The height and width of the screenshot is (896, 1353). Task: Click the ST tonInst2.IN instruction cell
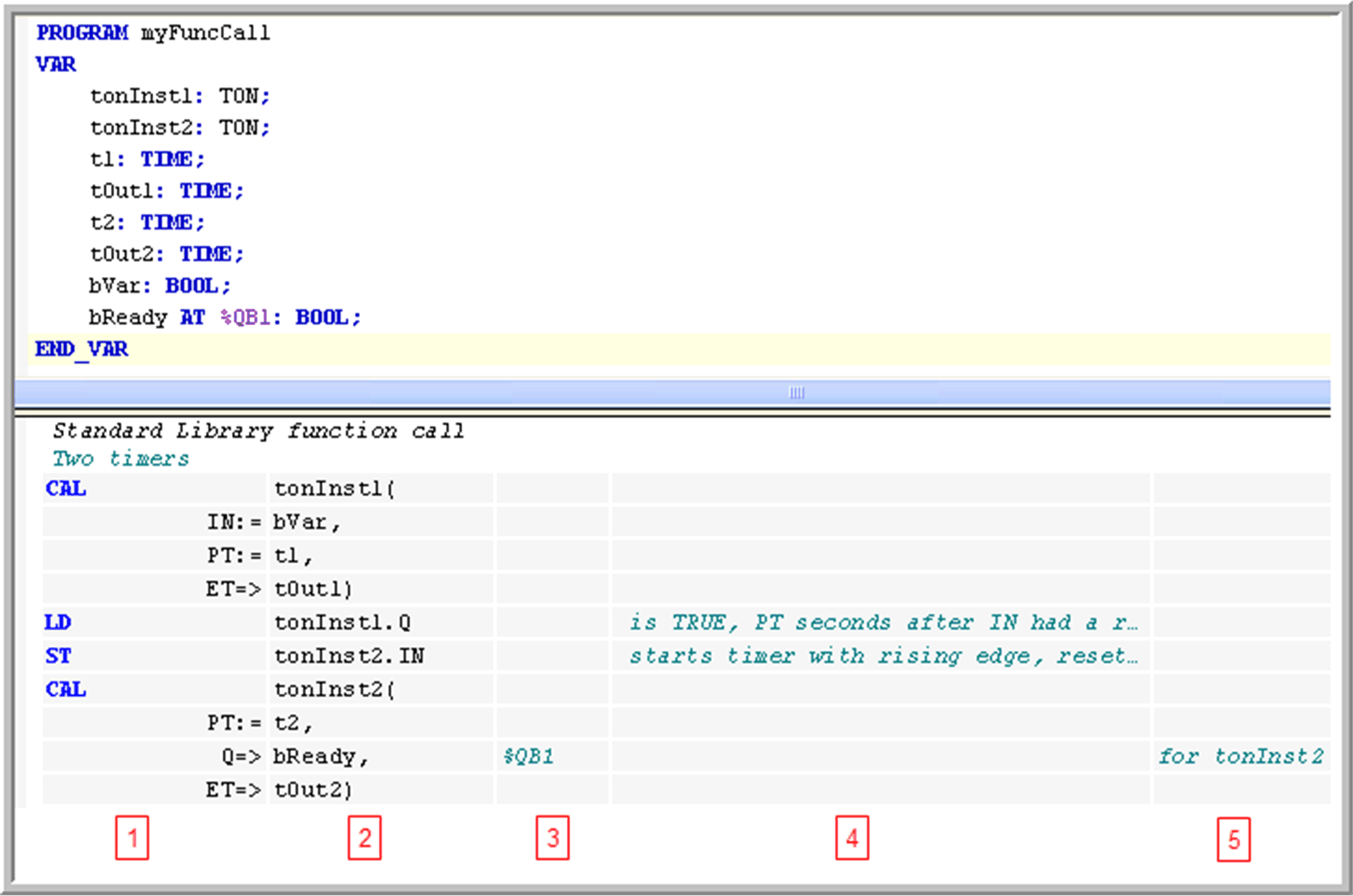tap(349, 655)
